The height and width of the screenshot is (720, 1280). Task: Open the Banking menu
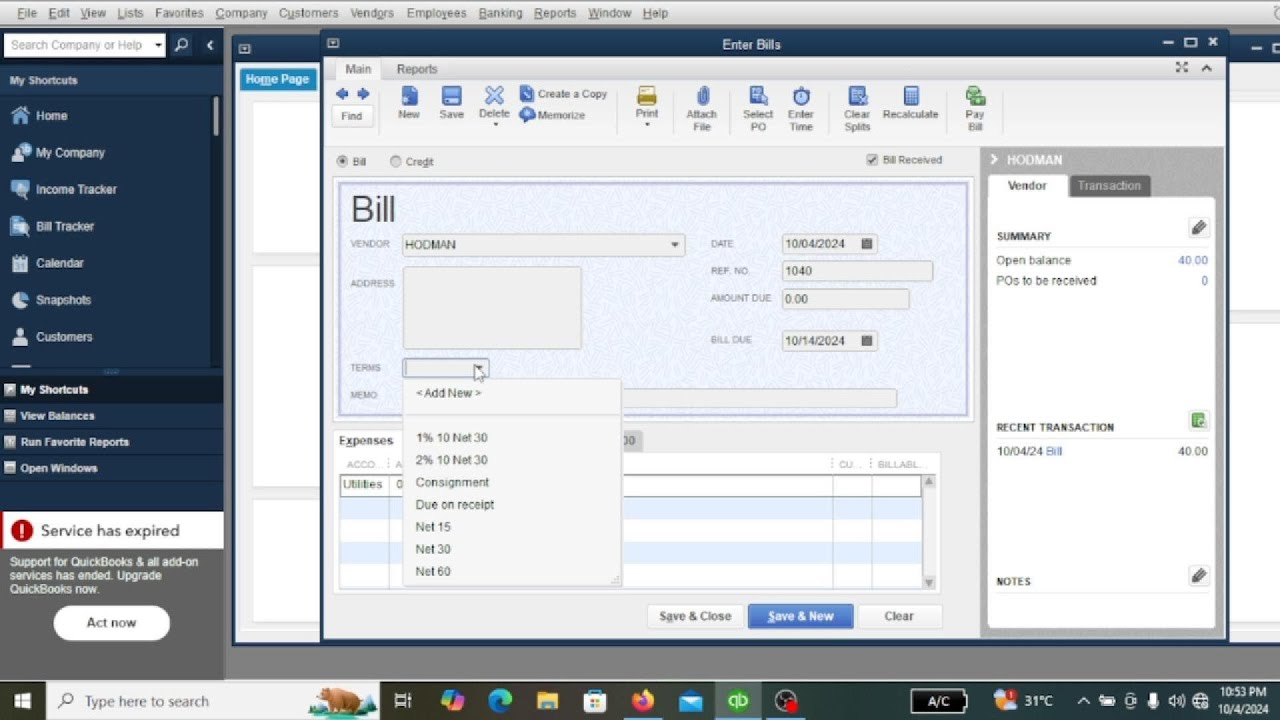point(500,13)
